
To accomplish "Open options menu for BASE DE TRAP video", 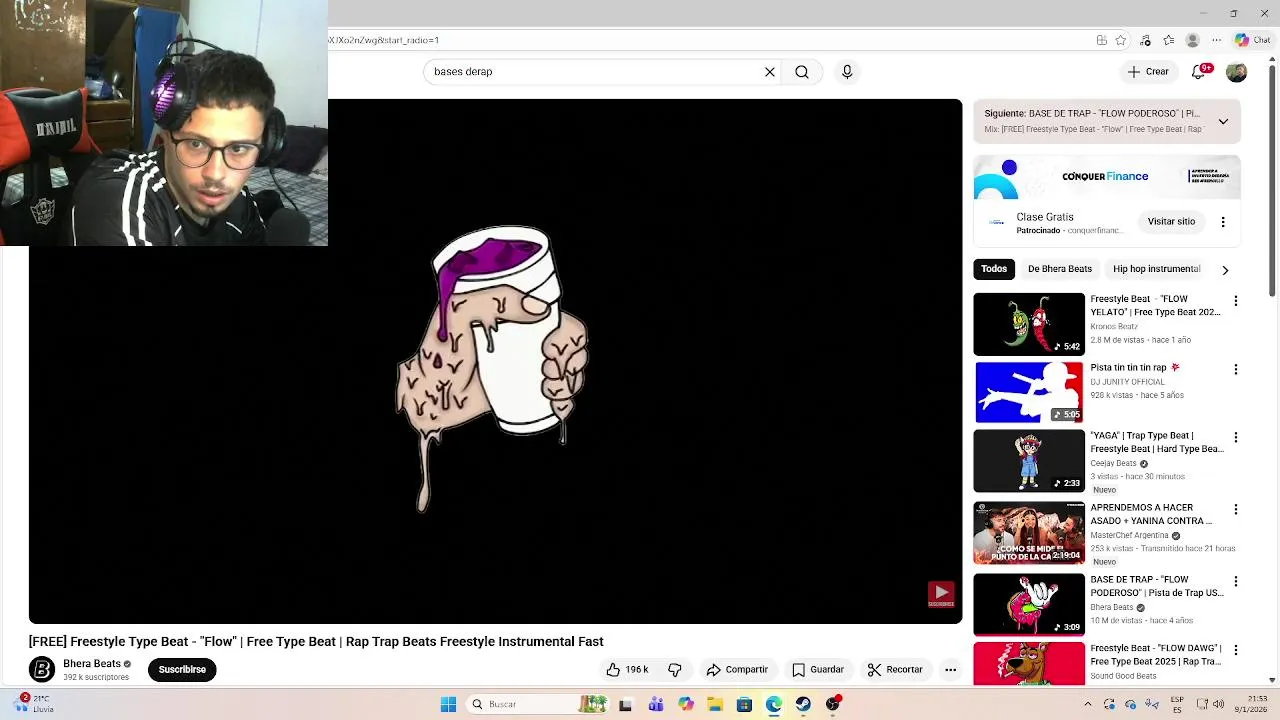I will click(x=1236, y=581).
